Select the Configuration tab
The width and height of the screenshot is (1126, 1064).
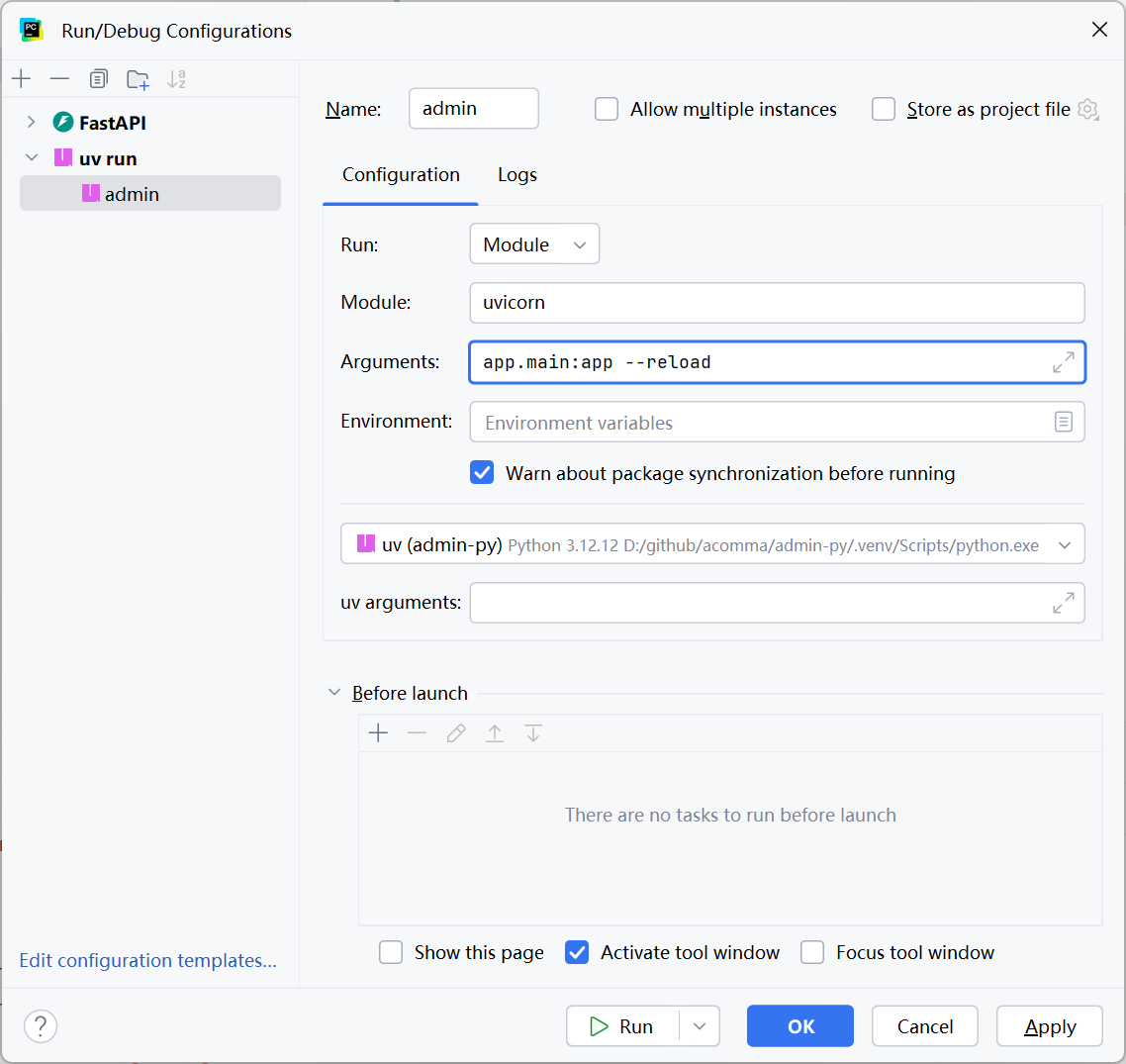tap(401, 175)
